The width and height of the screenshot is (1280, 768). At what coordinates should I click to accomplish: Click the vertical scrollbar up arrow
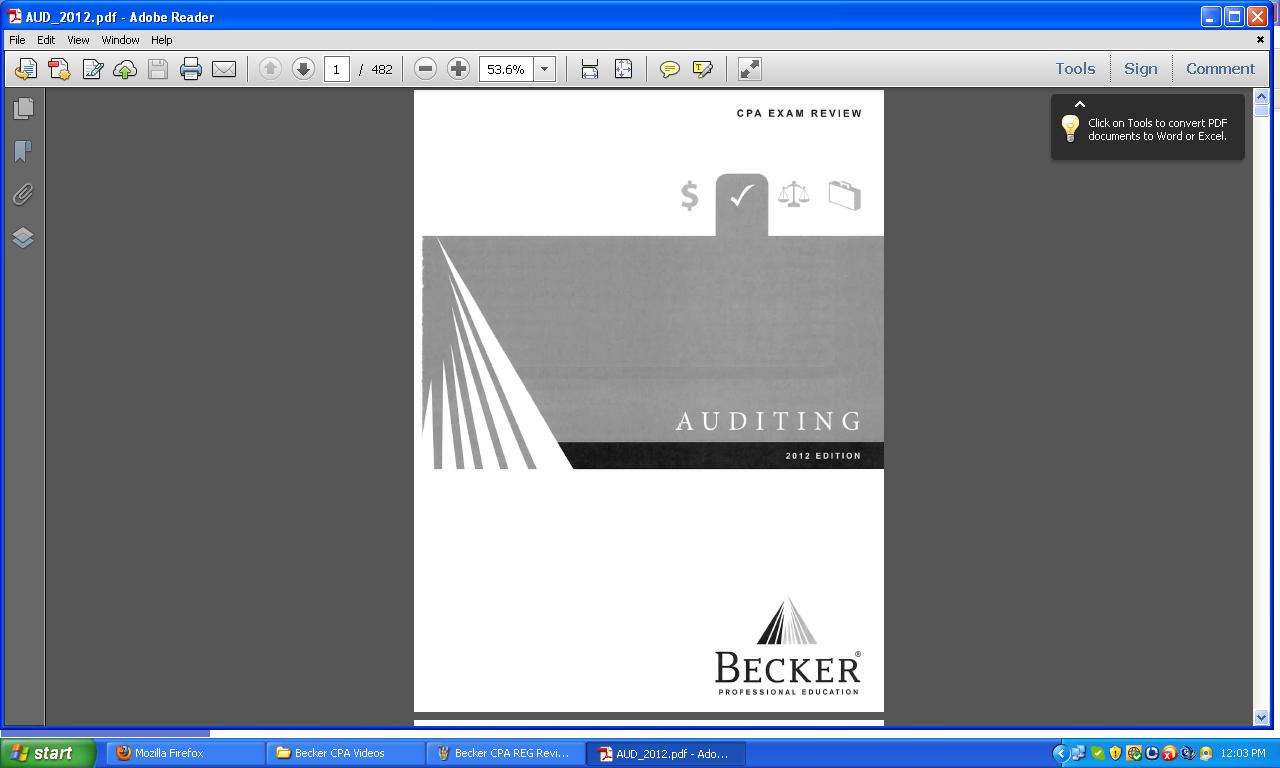pos(1261,97)
